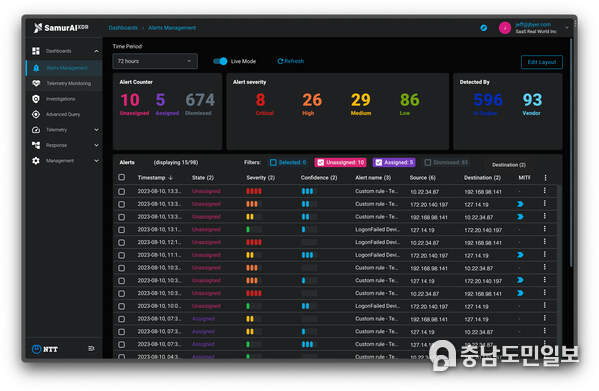Click Alert name (3) column header

pos(373,178)
